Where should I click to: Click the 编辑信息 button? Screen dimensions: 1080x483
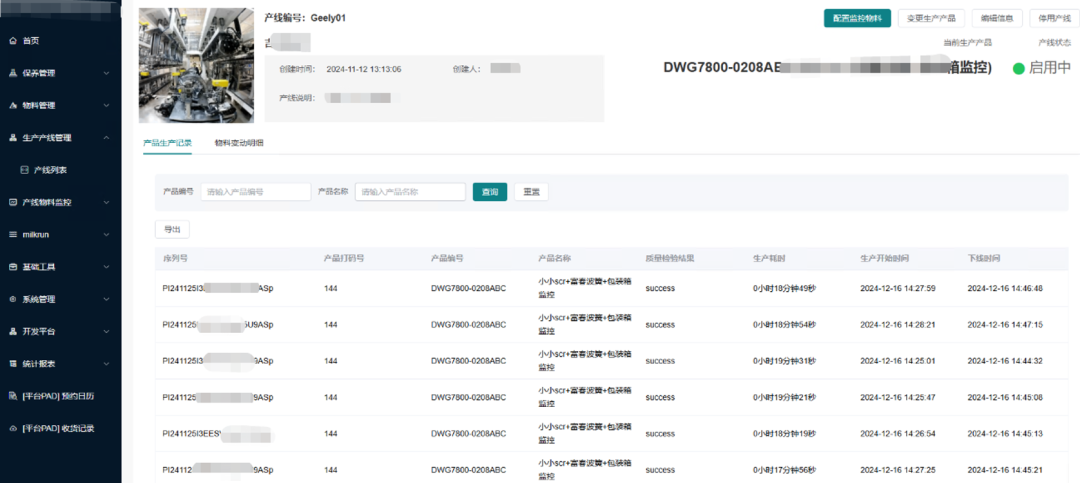point(997,19)
